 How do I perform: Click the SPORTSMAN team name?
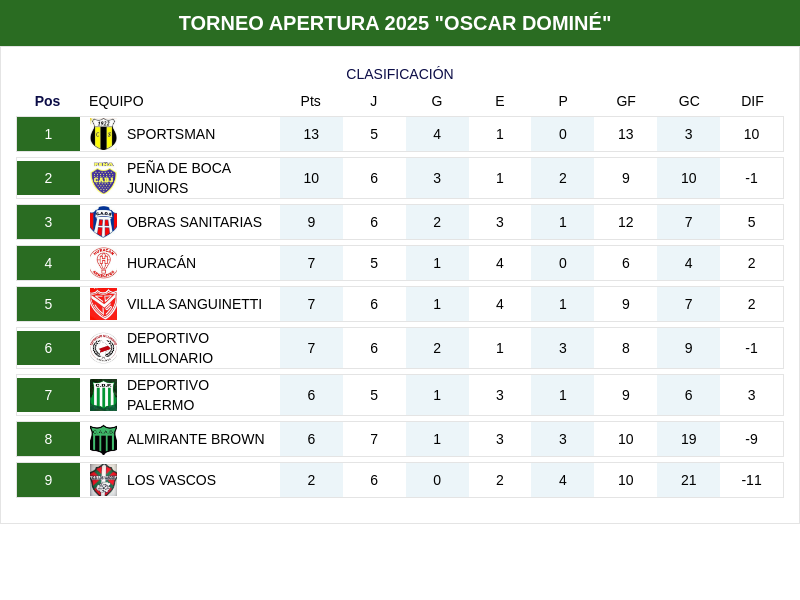(171, 134)
